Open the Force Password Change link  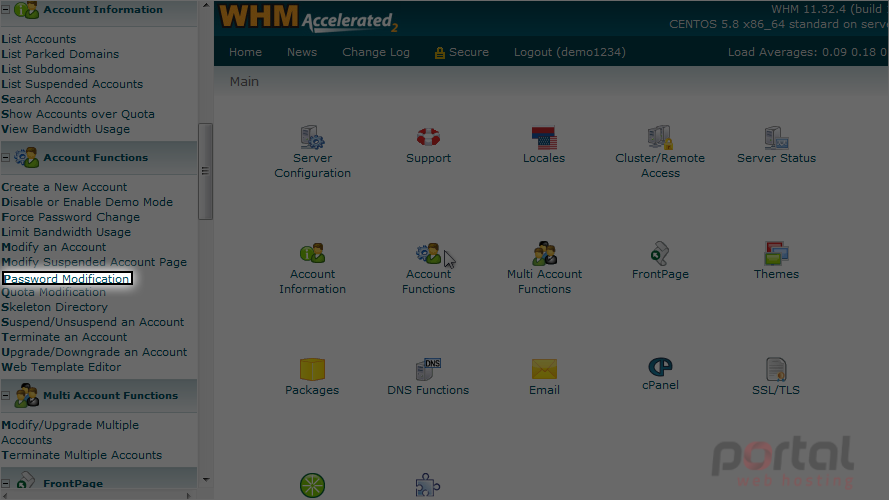[70, 217]
